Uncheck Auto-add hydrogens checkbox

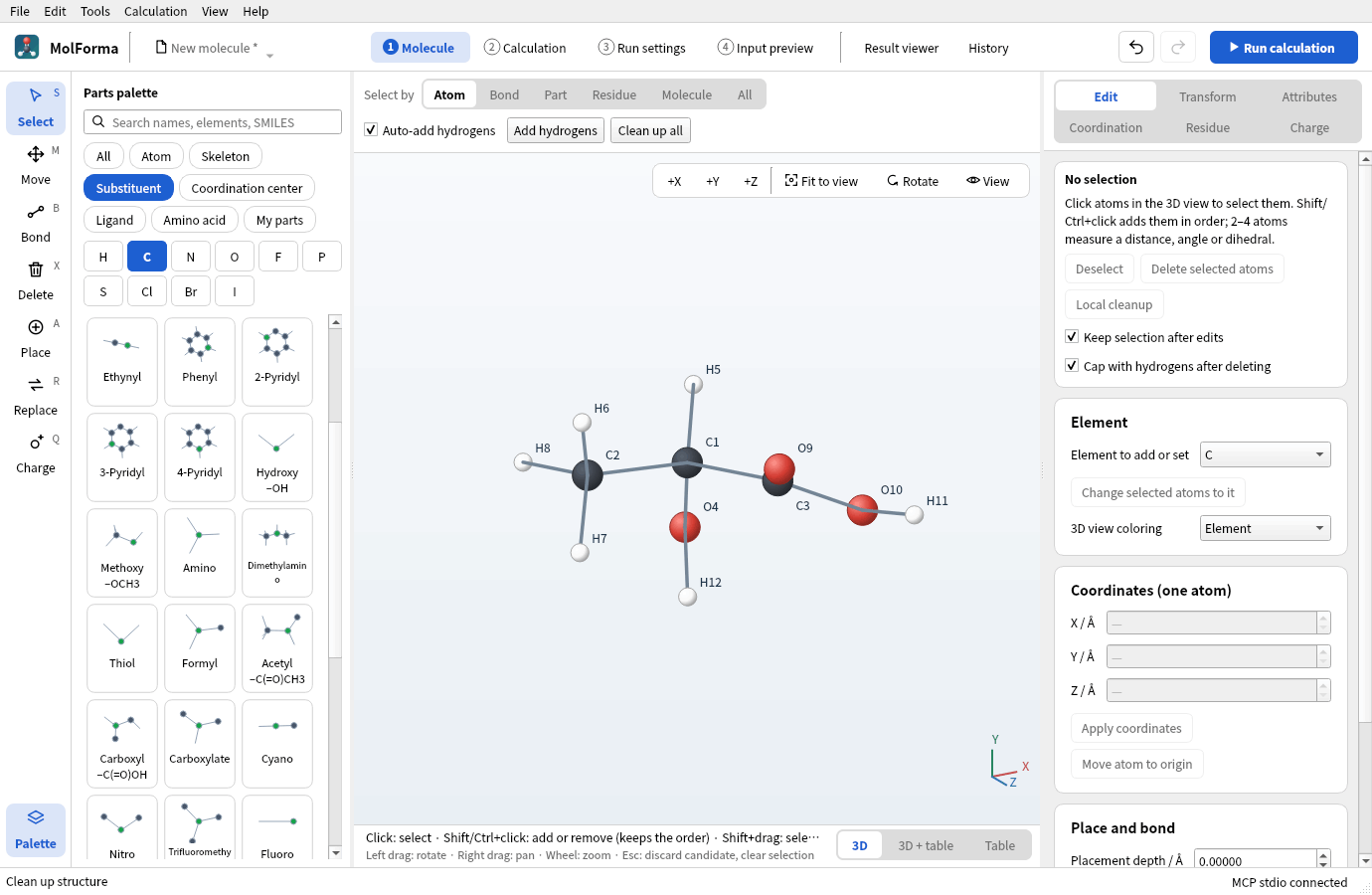click(x=371, y=129)
